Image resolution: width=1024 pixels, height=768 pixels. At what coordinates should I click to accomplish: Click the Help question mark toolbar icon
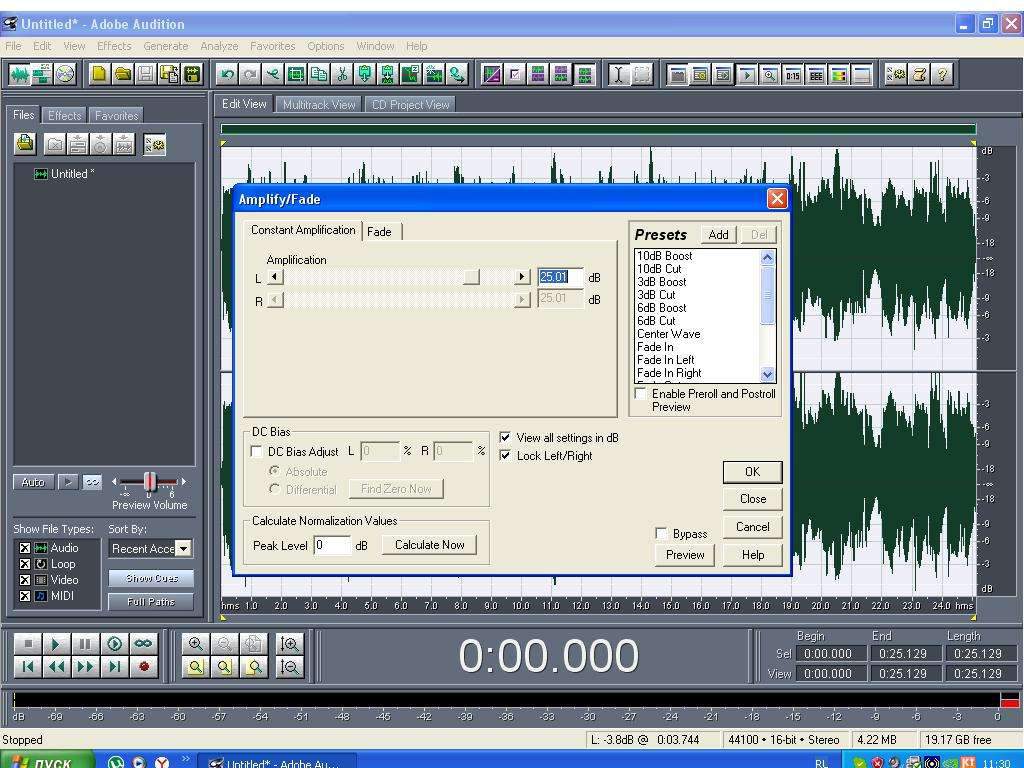tap(942, 74)
